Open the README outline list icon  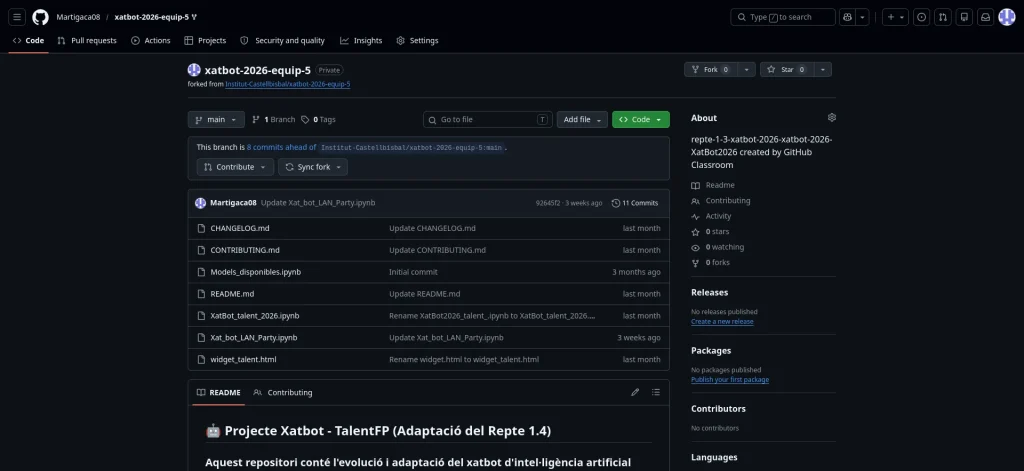(x=656, y=392)
